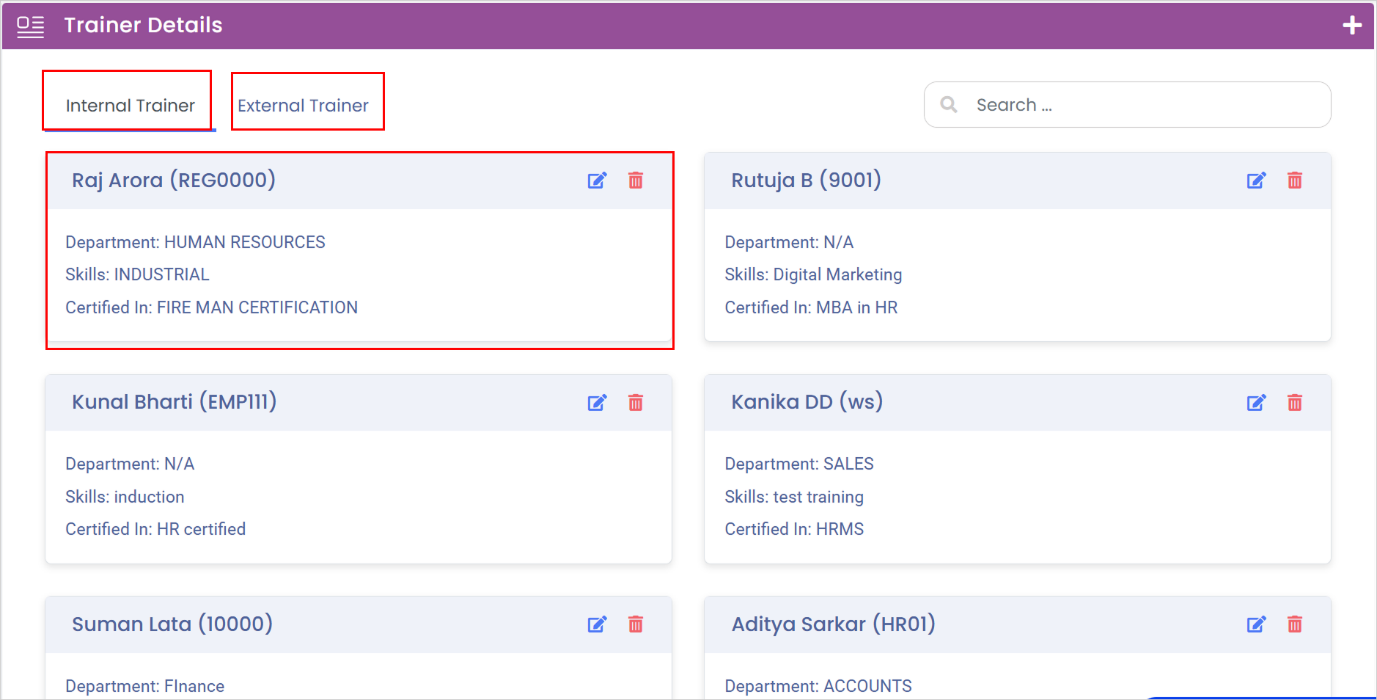Image resolution: width=1377 pixels, height=700 pixels.
Task: Select the Kanika DD (ws) card title
Action: tap(807, 402)
